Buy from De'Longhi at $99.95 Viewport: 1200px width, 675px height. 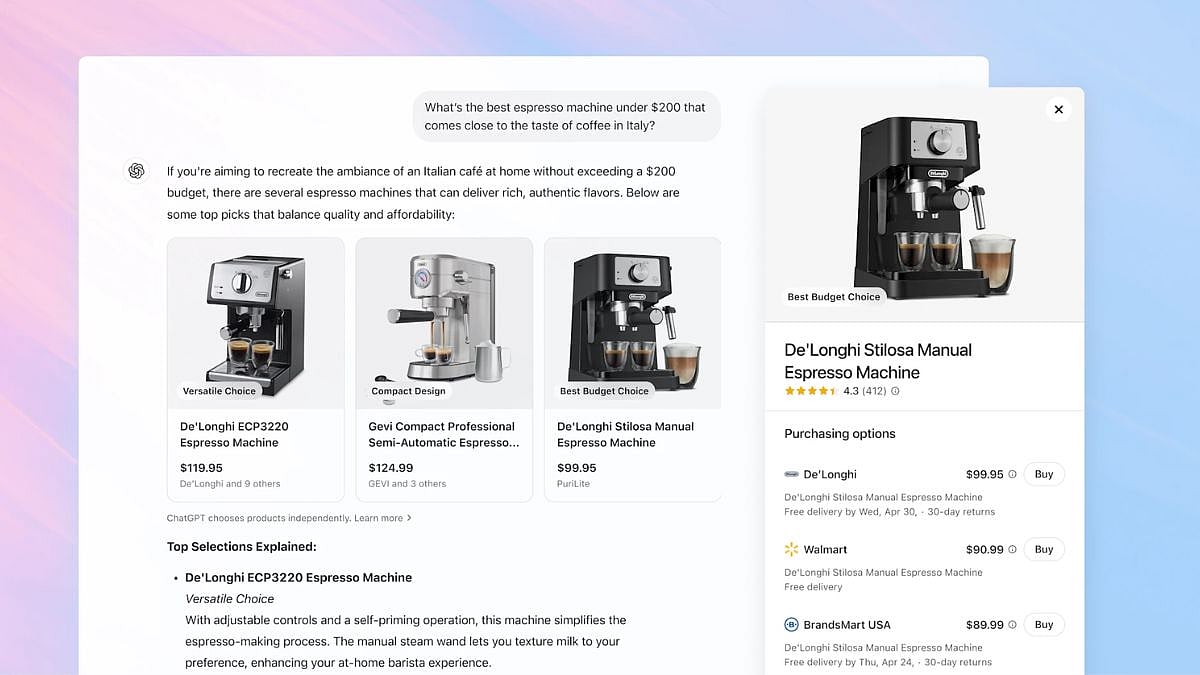tap(1043, 474)
